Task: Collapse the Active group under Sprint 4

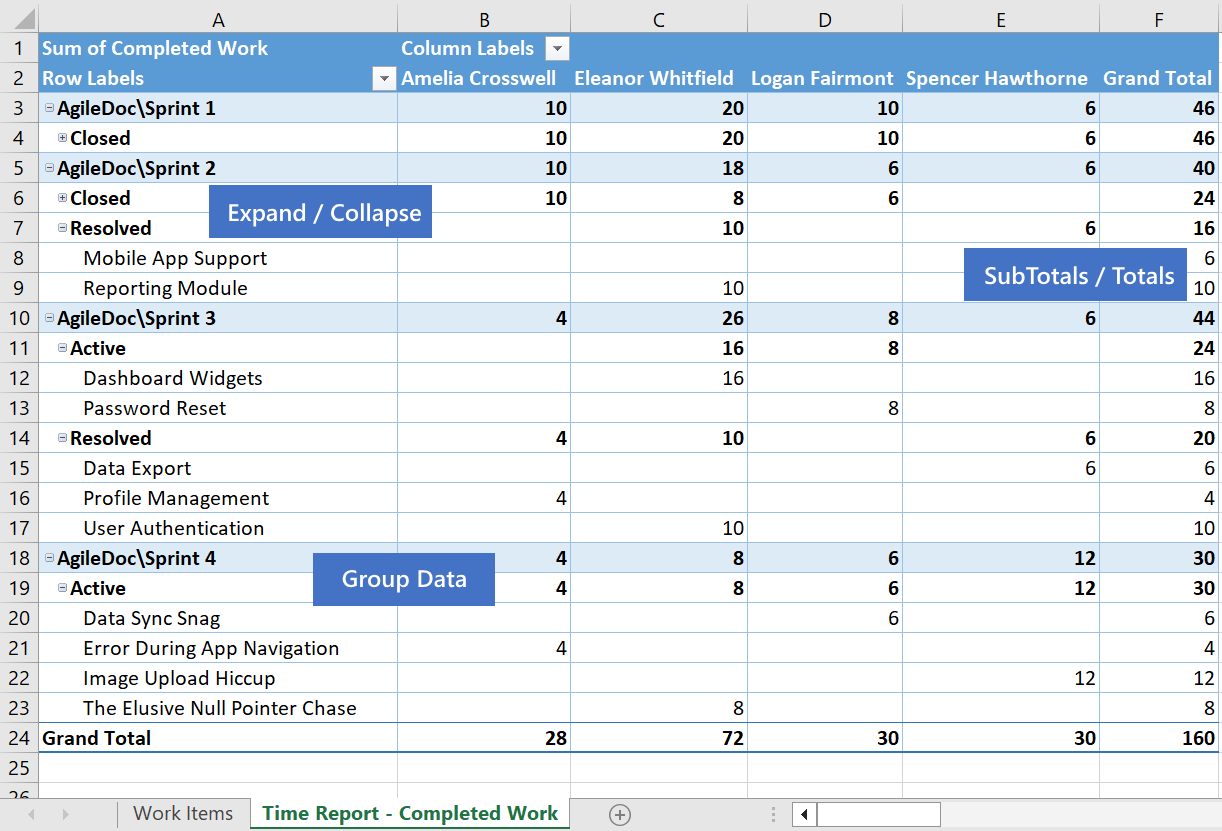Action: [63, 588]
